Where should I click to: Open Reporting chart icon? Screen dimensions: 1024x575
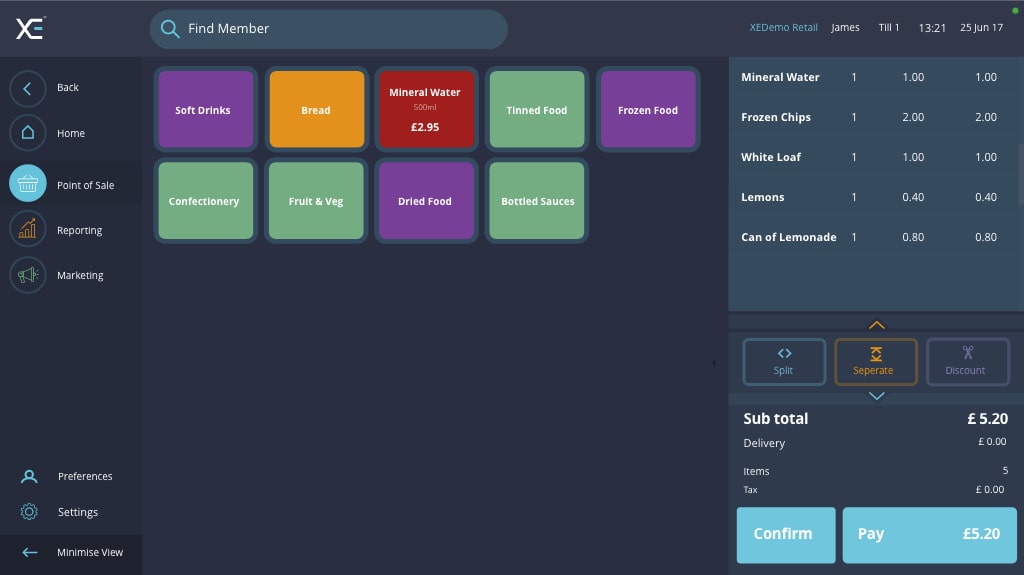click(28, 229)
